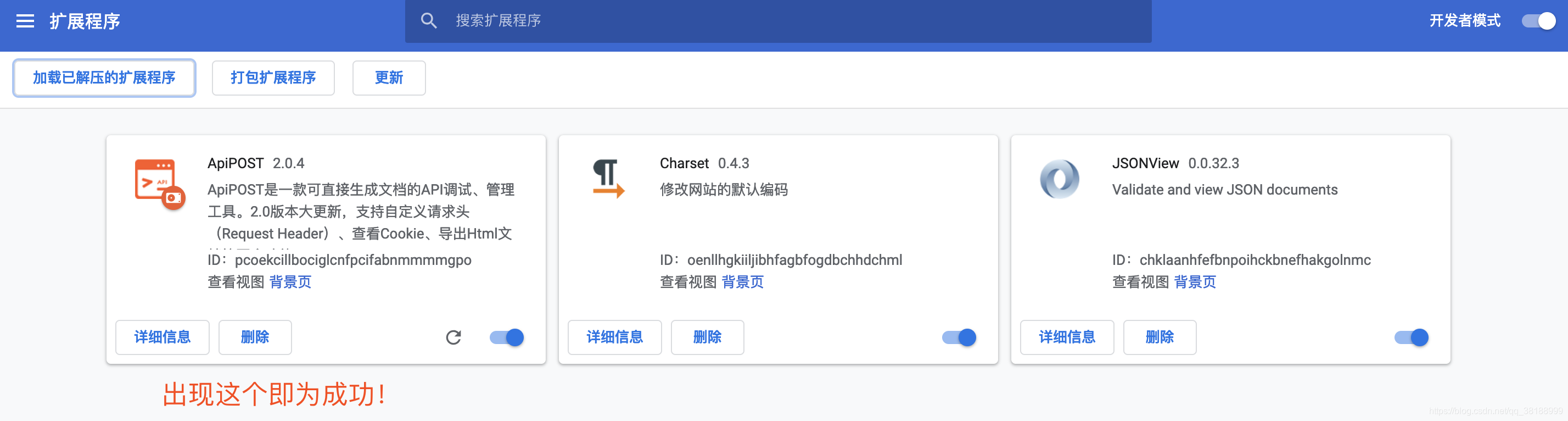Click the 更新 button
1568x421 pixels.
(389, 78)
